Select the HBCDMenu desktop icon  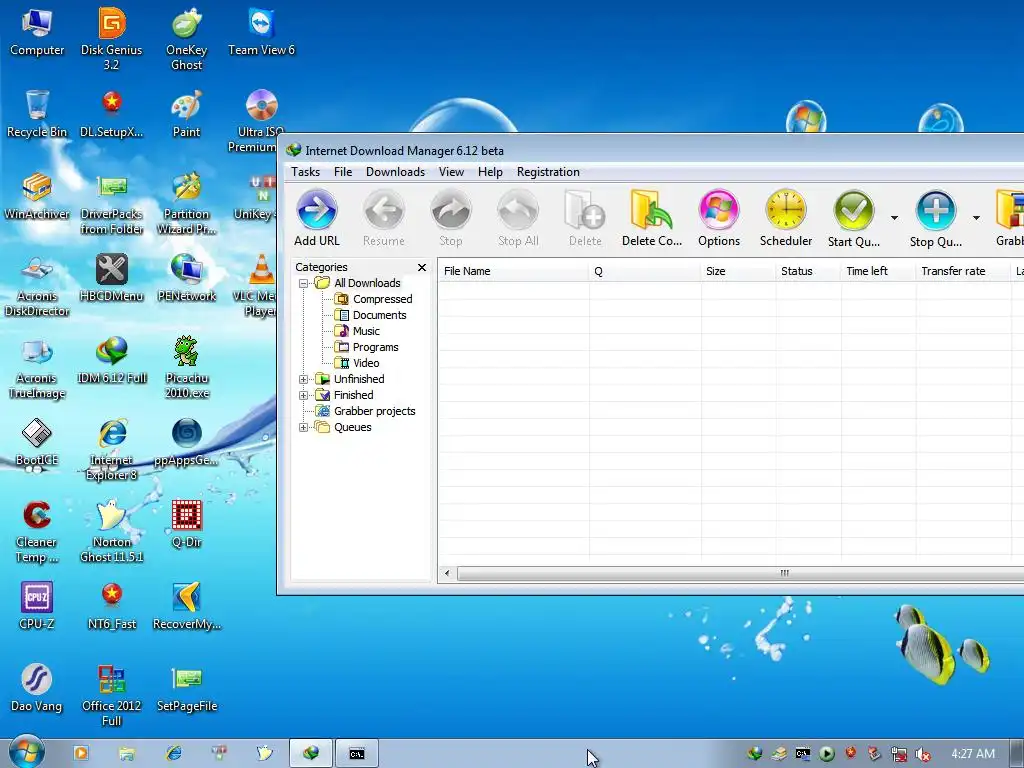pyautogui.click(x=112, y=278)
